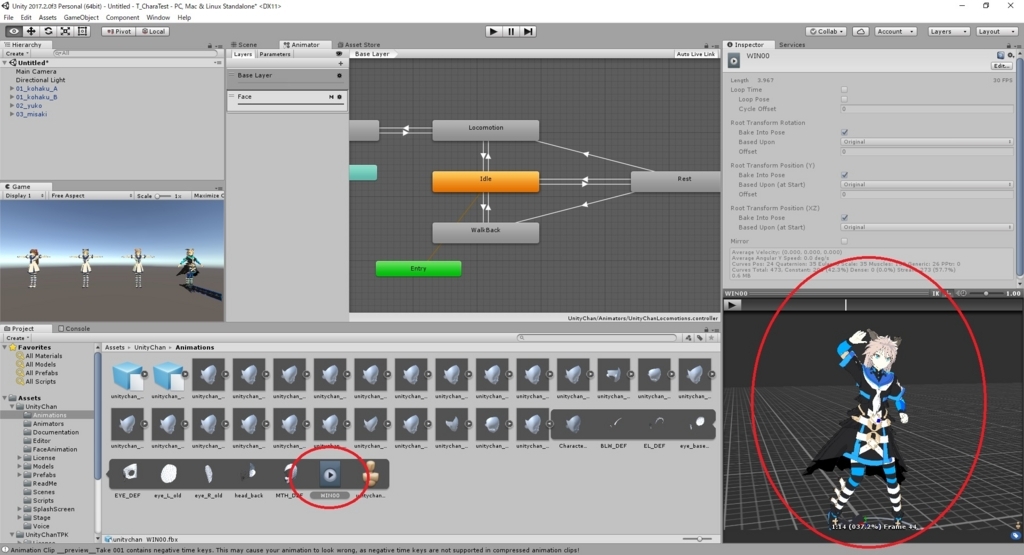Toggle Root Transform Position (XZ) Bake Into Pose
This screenshot has width=1024, height=555.
844,217
